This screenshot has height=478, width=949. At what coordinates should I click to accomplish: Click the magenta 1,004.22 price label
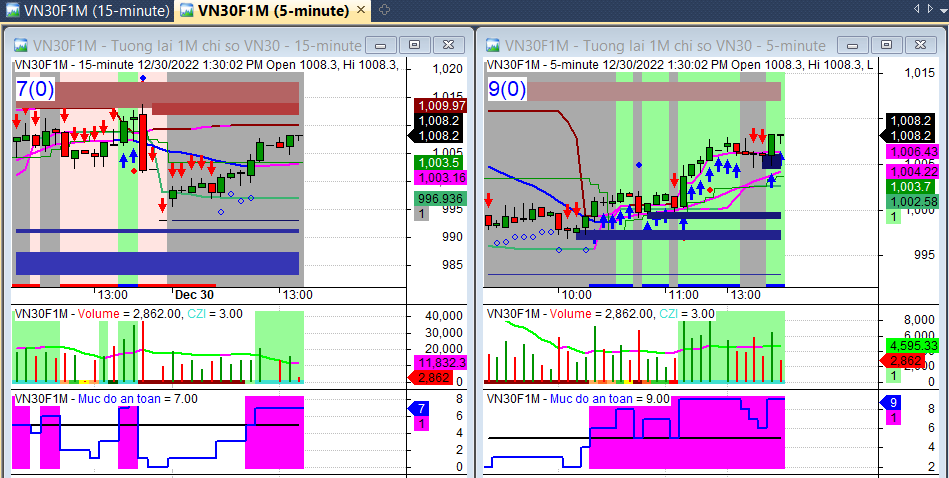[x=912, y=172]
